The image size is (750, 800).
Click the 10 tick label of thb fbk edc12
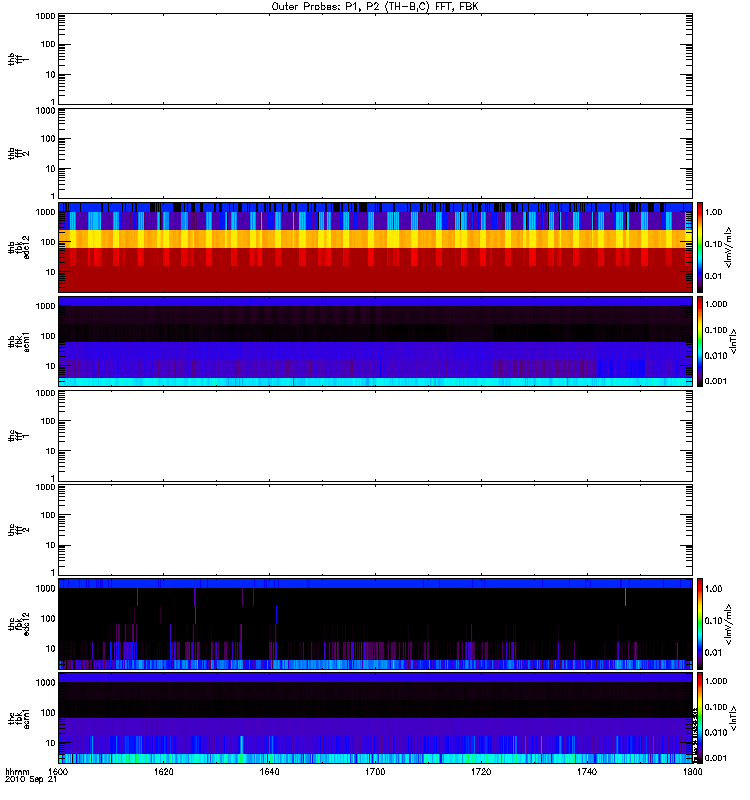(51, 272)
